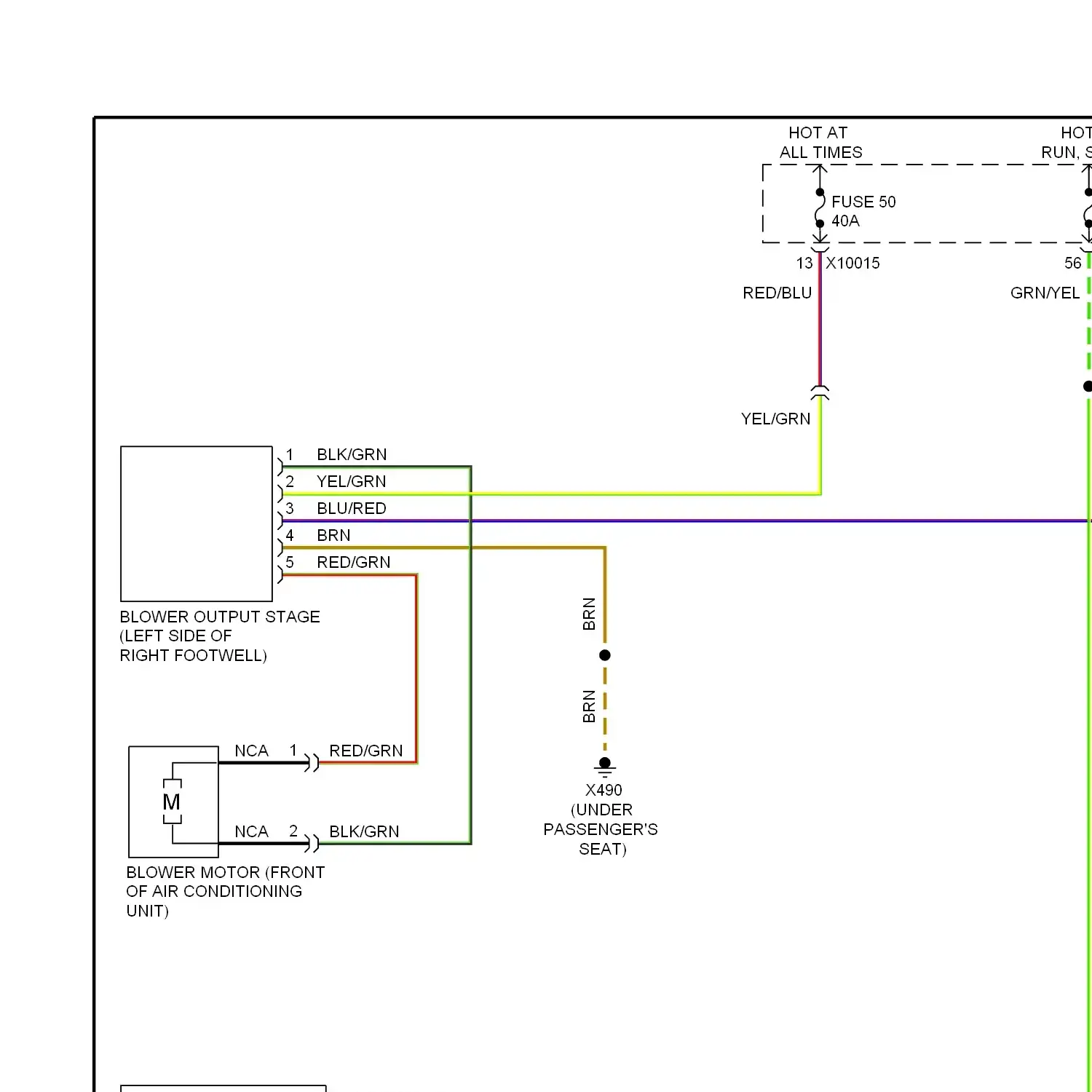Click the BLOWER MOTOR caption text
The width and height of the screenshot is (1092, 1092).
pyautogui.click(x=225, y=891)
